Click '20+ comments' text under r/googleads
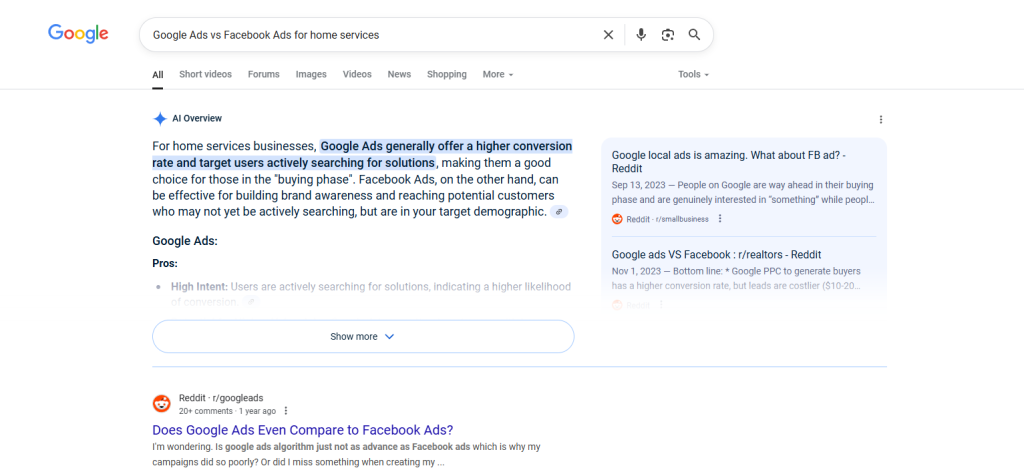This screenshot has height=476, width=1024. point(206,411)
